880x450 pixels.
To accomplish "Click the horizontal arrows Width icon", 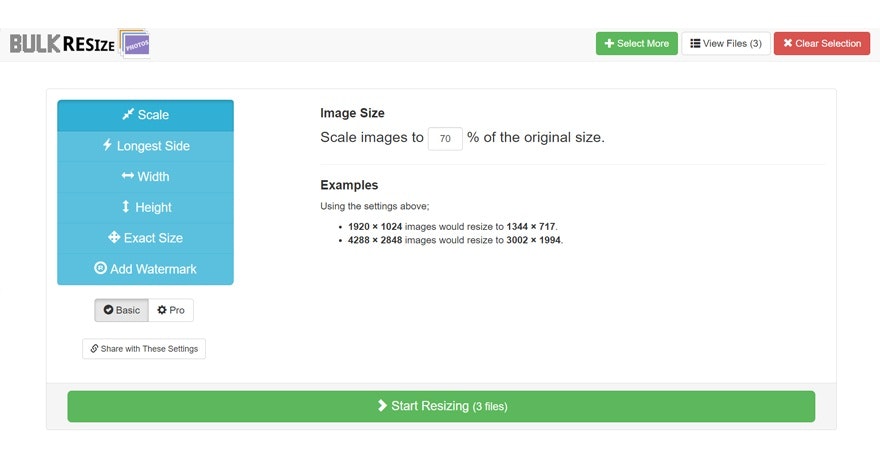I will [128, 176].
